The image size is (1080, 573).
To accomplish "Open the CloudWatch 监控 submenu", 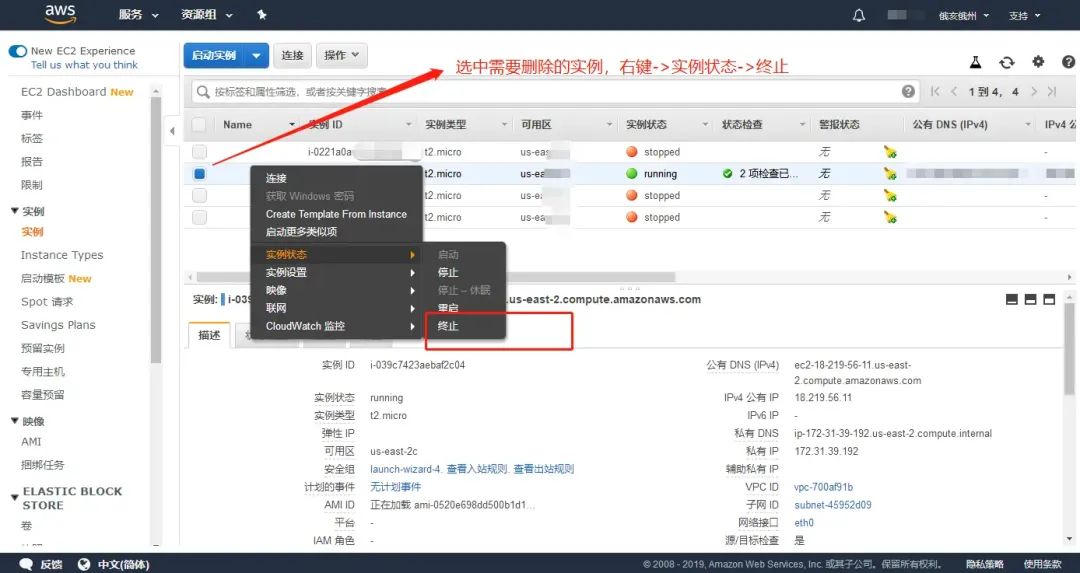I will (x=336, y=326).
